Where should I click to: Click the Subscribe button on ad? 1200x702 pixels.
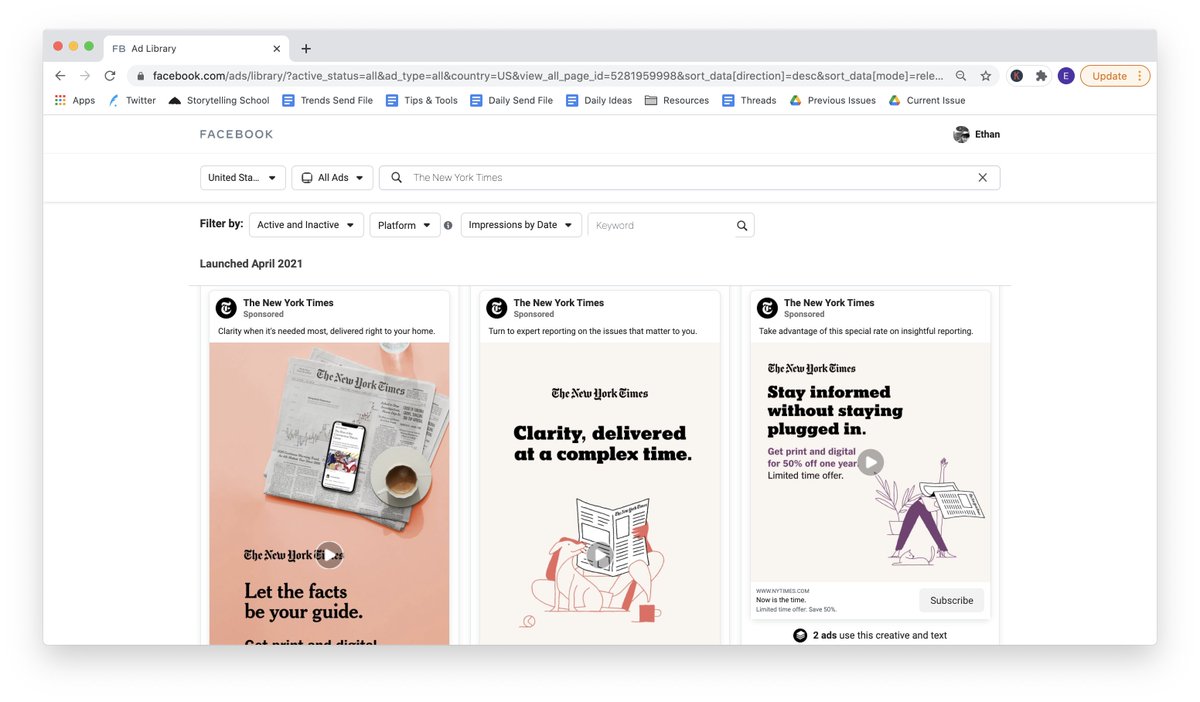tap(951, 600)
